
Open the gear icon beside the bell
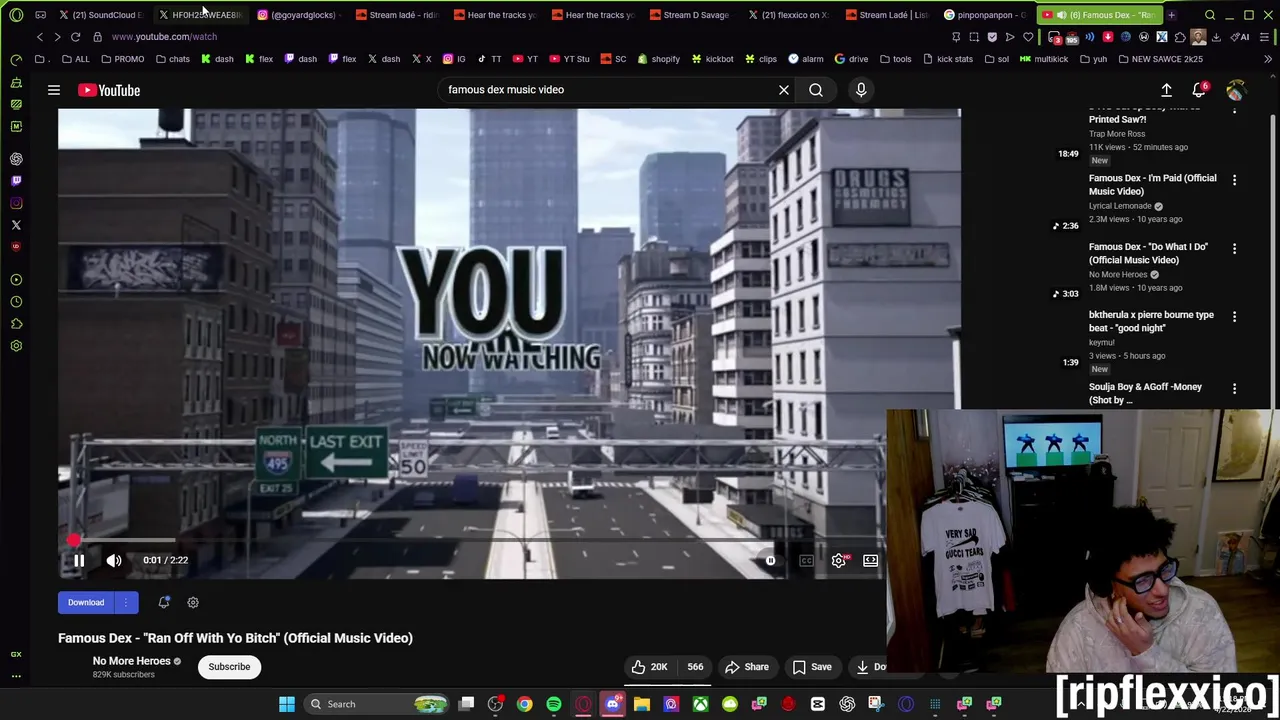click(x=193, y=602)
